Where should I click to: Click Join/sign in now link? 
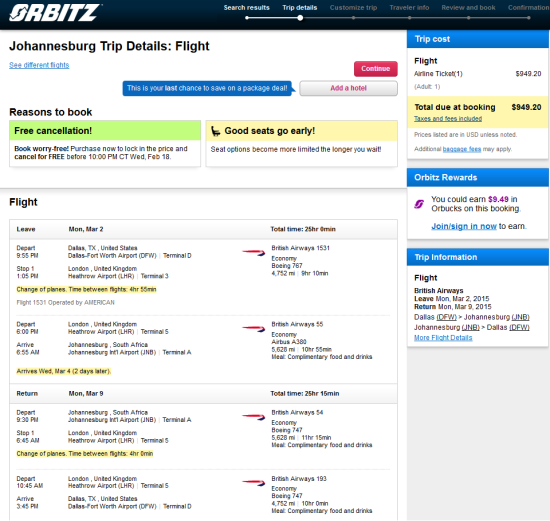(x=464, y=226)
